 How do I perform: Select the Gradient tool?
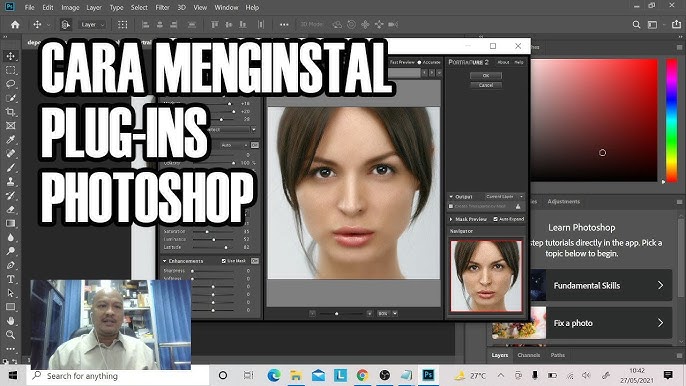click(10, 223)
